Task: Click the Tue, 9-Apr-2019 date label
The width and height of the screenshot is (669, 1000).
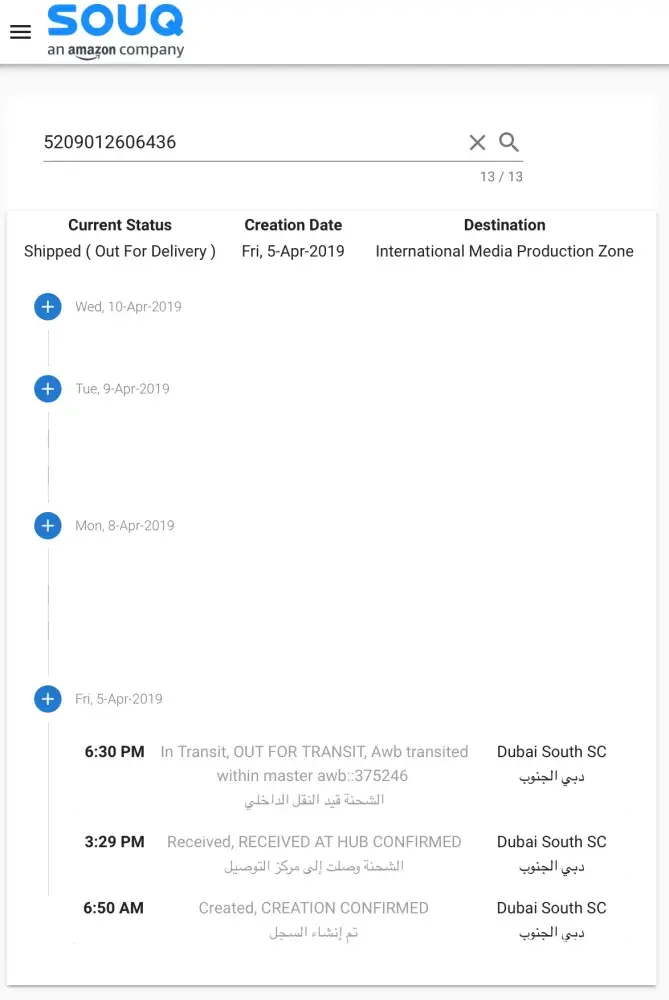Action: click(x=122, y=389)
